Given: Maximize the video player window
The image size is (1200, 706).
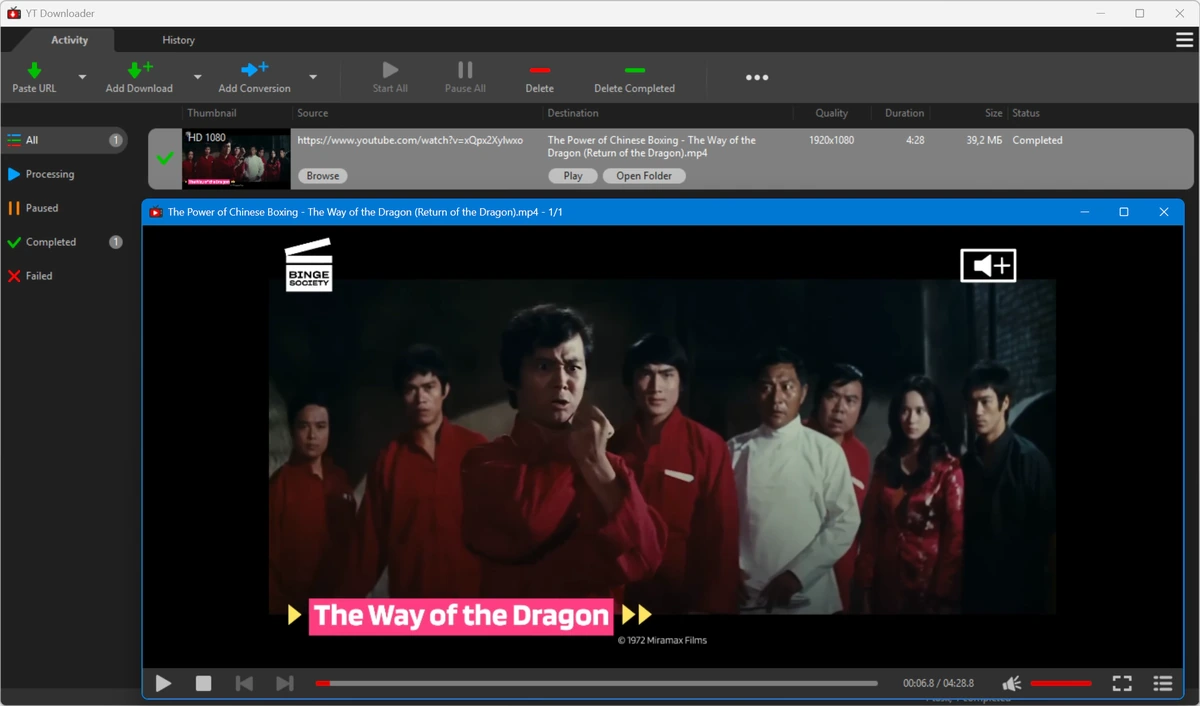Looking at the screenshot, I should coord(1124,212).
